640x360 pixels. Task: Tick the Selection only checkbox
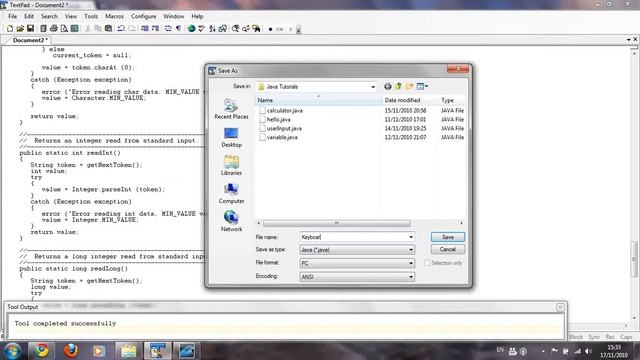coord(427,263)
